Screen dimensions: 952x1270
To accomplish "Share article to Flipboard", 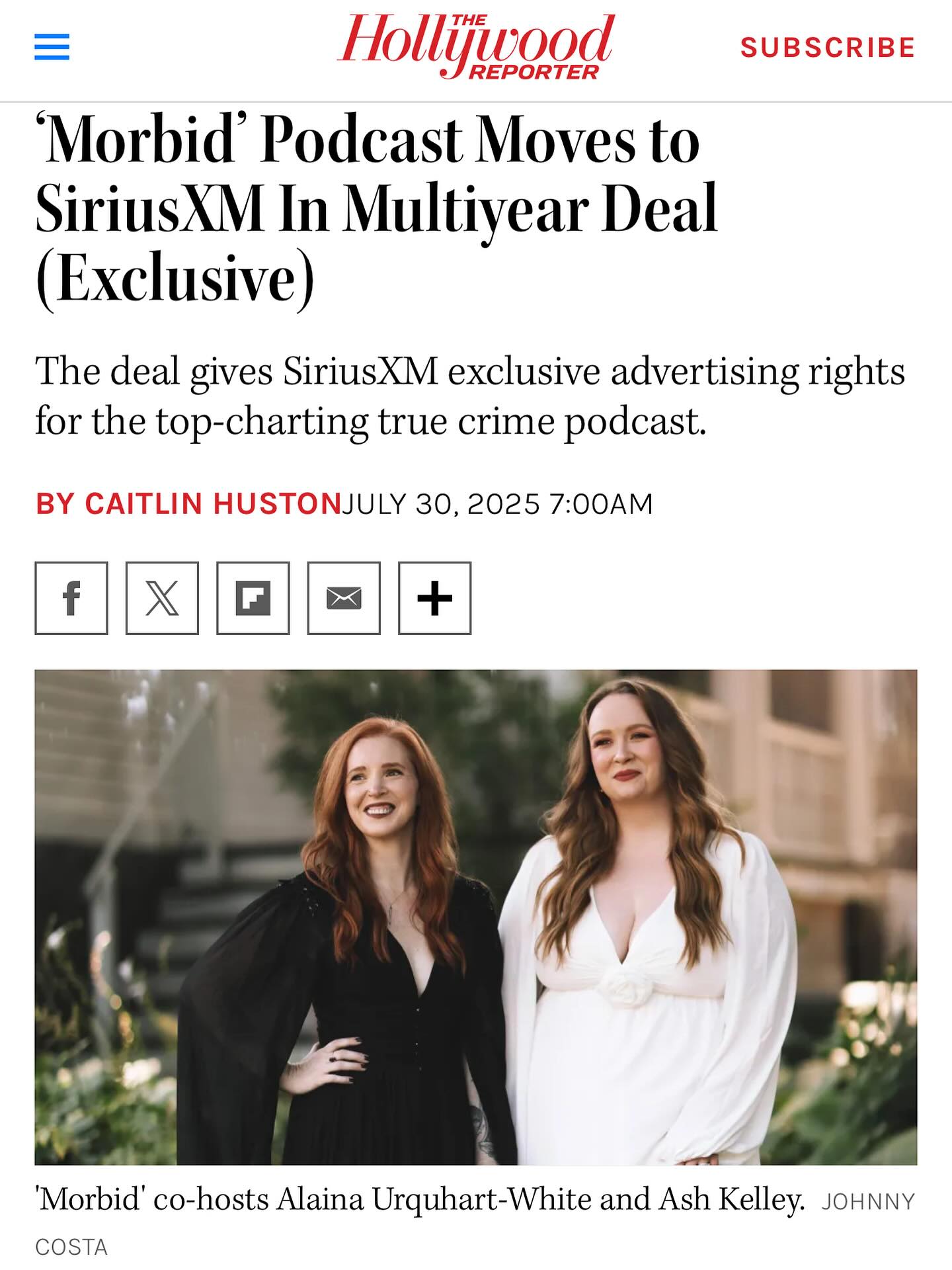I will (x=253, y=598).
